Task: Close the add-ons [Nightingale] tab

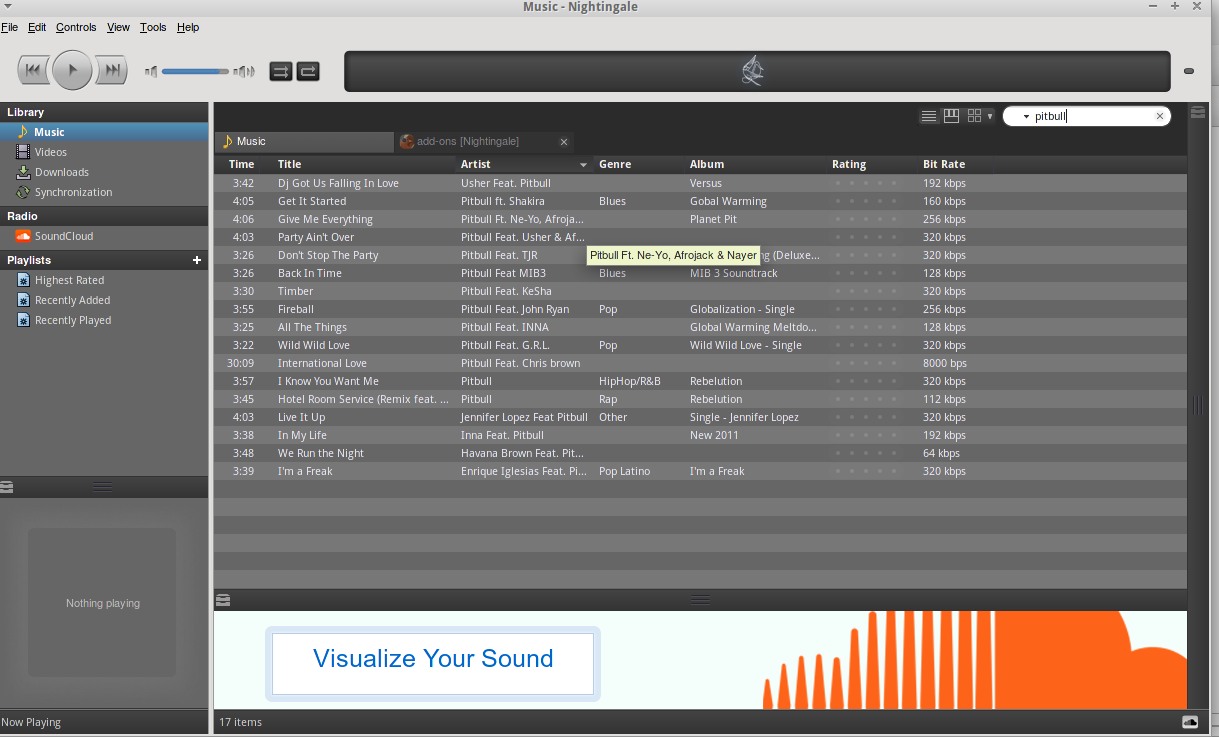Action: click(x=564, y=142)
